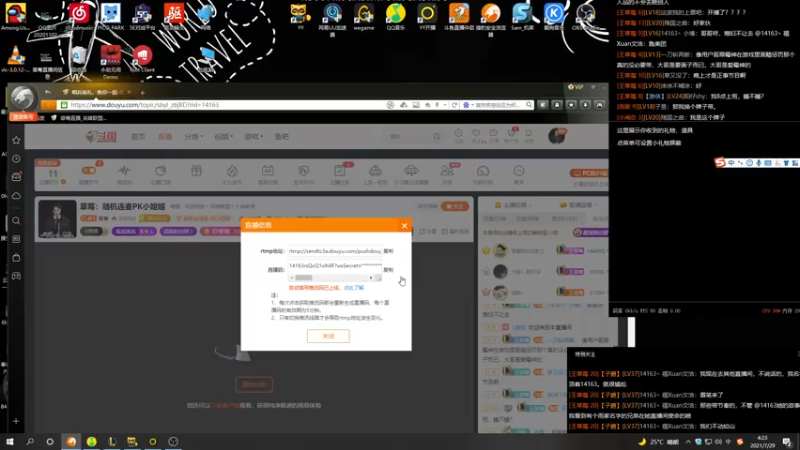Launch the OBS Studio desktop shortcut

[x=585, y=16]
